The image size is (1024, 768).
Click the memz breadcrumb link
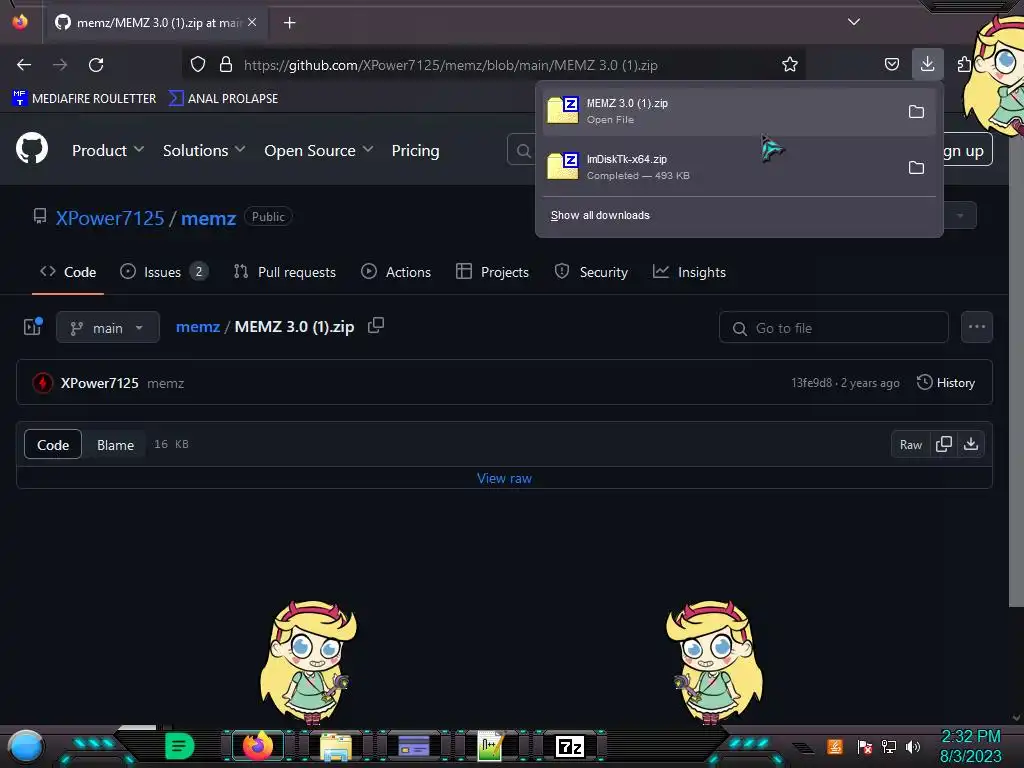pyautogui.click(x=198, y=327)
